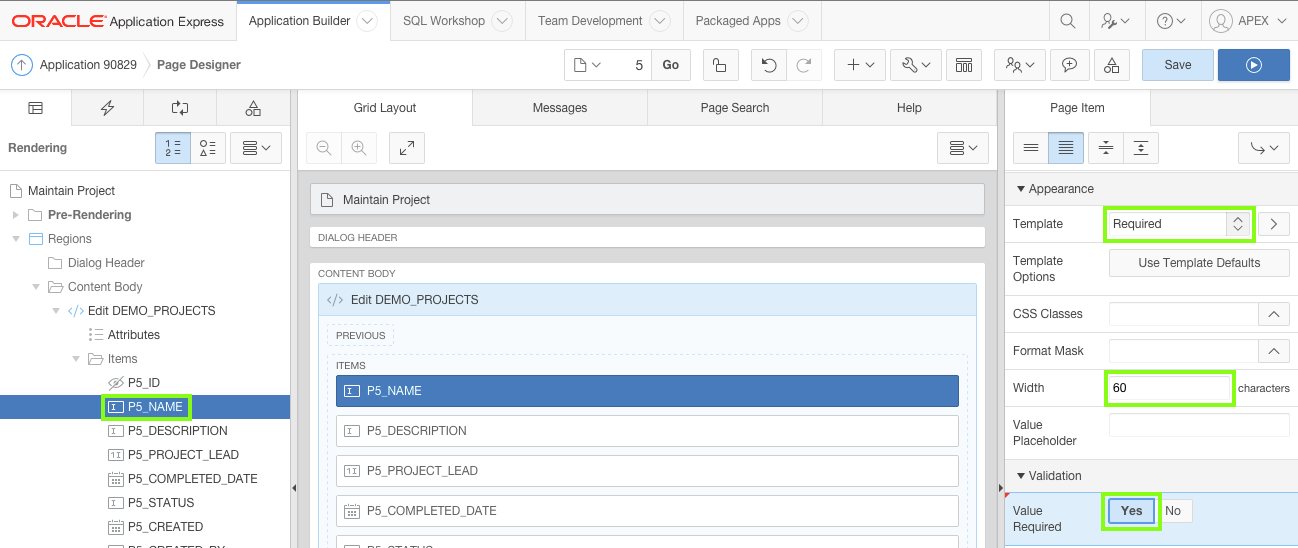1298x548 pixels.
Task: Toggle Show All properties view
Action: pos(1066,148)
